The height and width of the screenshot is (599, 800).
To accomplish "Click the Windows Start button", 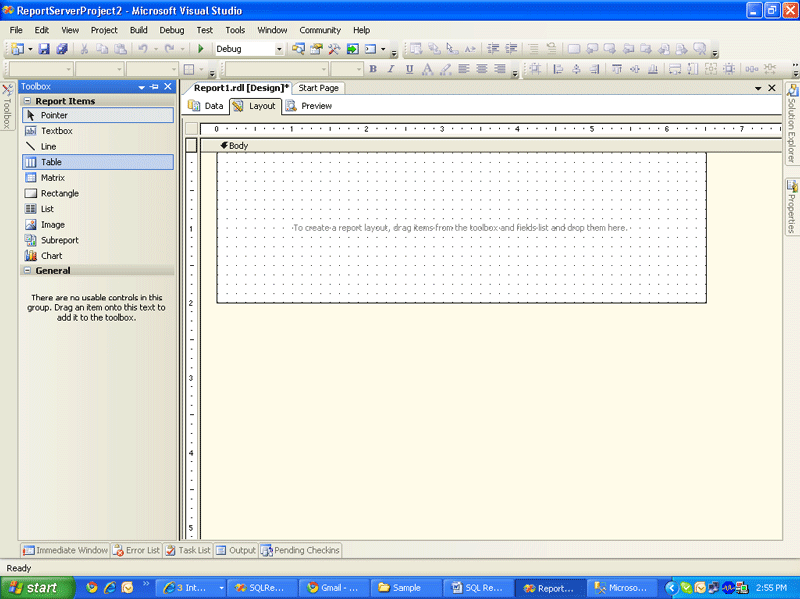I will [x=37, y=588].
